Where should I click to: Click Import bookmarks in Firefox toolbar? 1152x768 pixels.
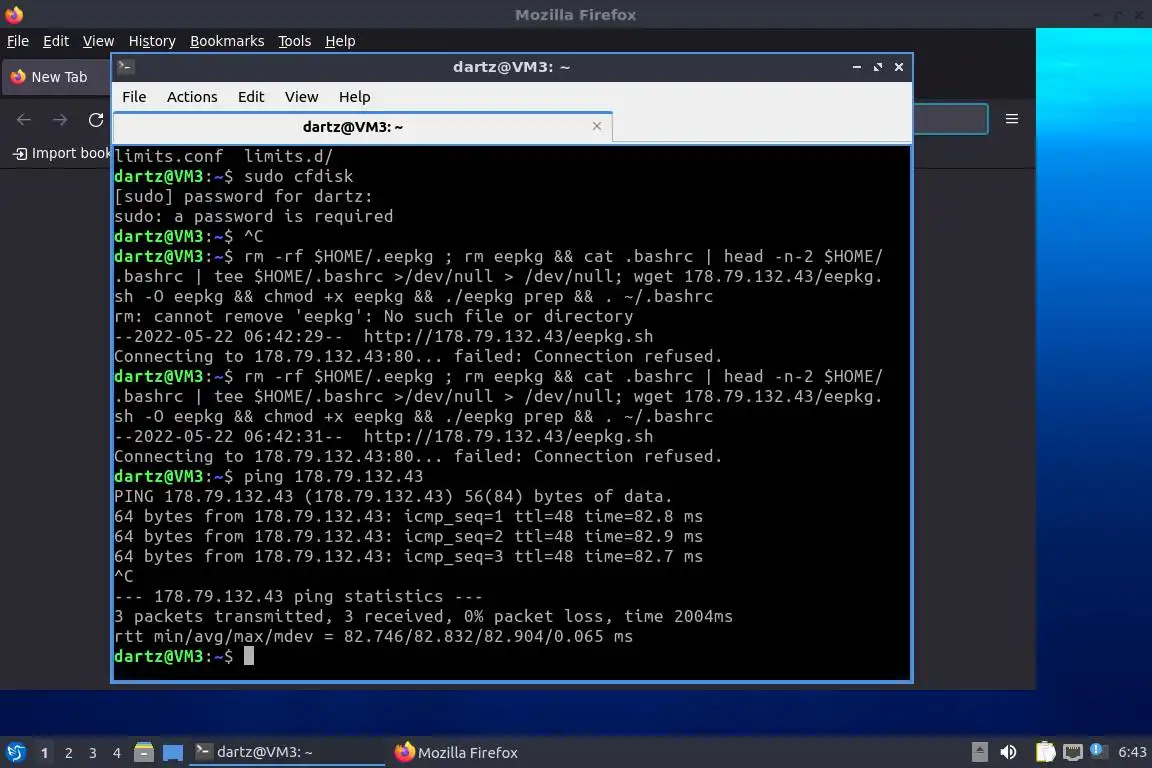pyautogui.click(x=62, y=153)
